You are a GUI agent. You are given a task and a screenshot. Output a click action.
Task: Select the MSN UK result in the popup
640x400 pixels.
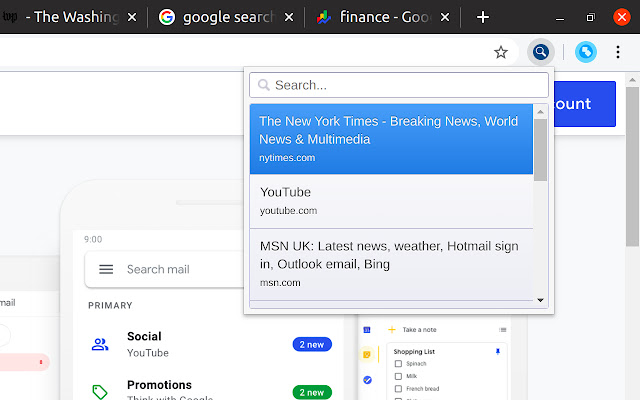[390, 263]
